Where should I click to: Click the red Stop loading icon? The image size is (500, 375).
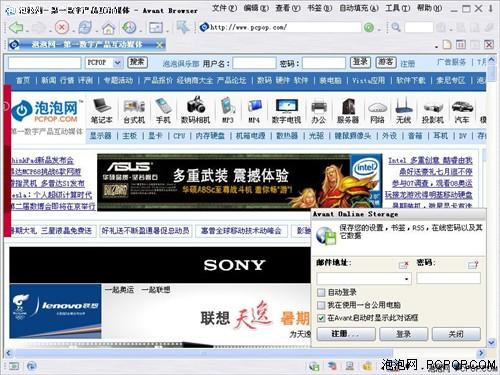pyautogui.click(x=62, y=27)
